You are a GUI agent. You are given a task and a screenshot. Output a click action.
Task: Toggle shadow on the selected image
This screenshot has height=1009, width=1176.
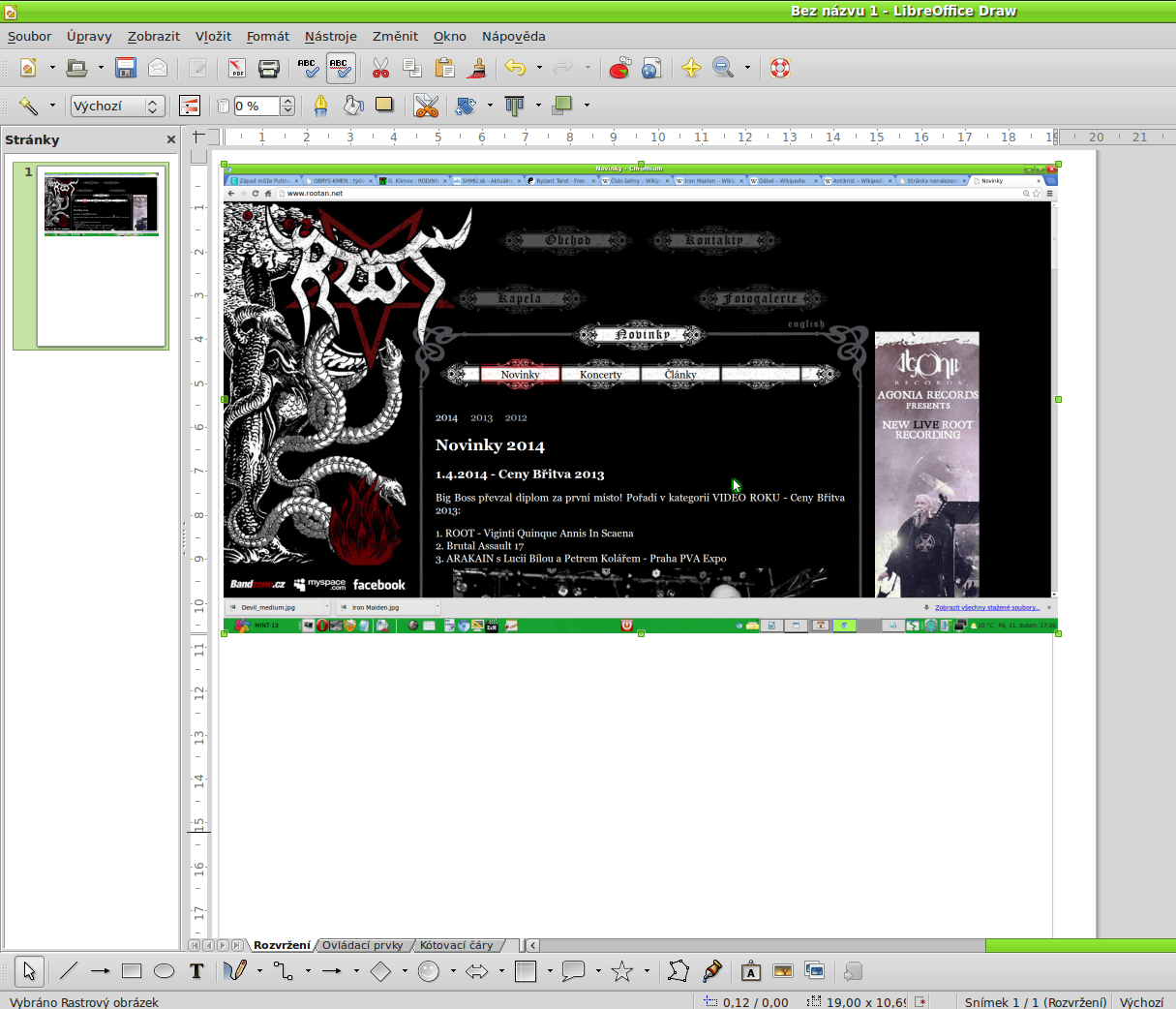point(384,106)
